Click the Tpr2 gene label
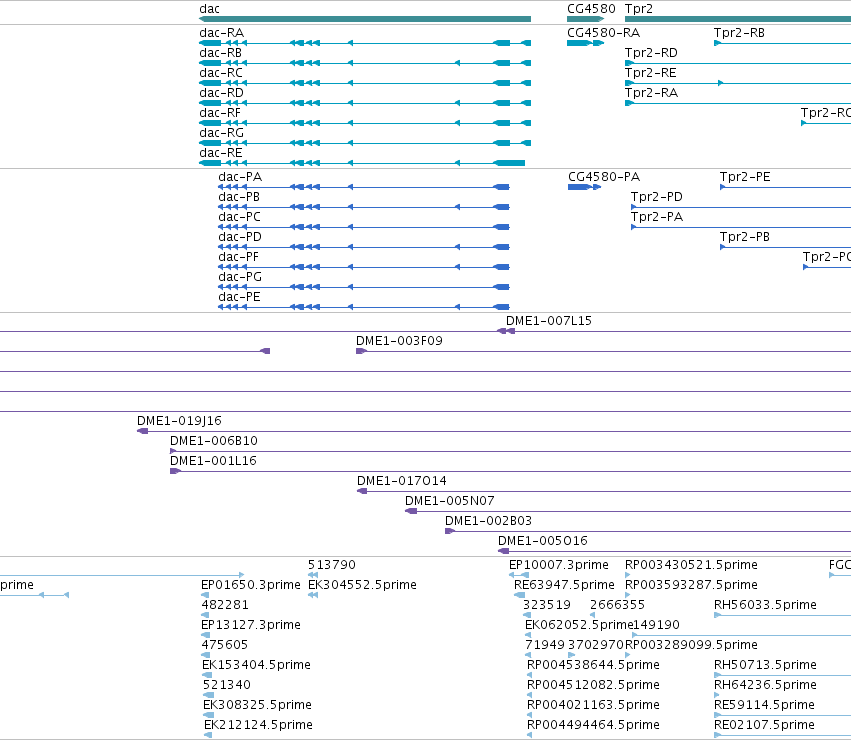Screen dimensions: 851x740 [x=639, y=9]
